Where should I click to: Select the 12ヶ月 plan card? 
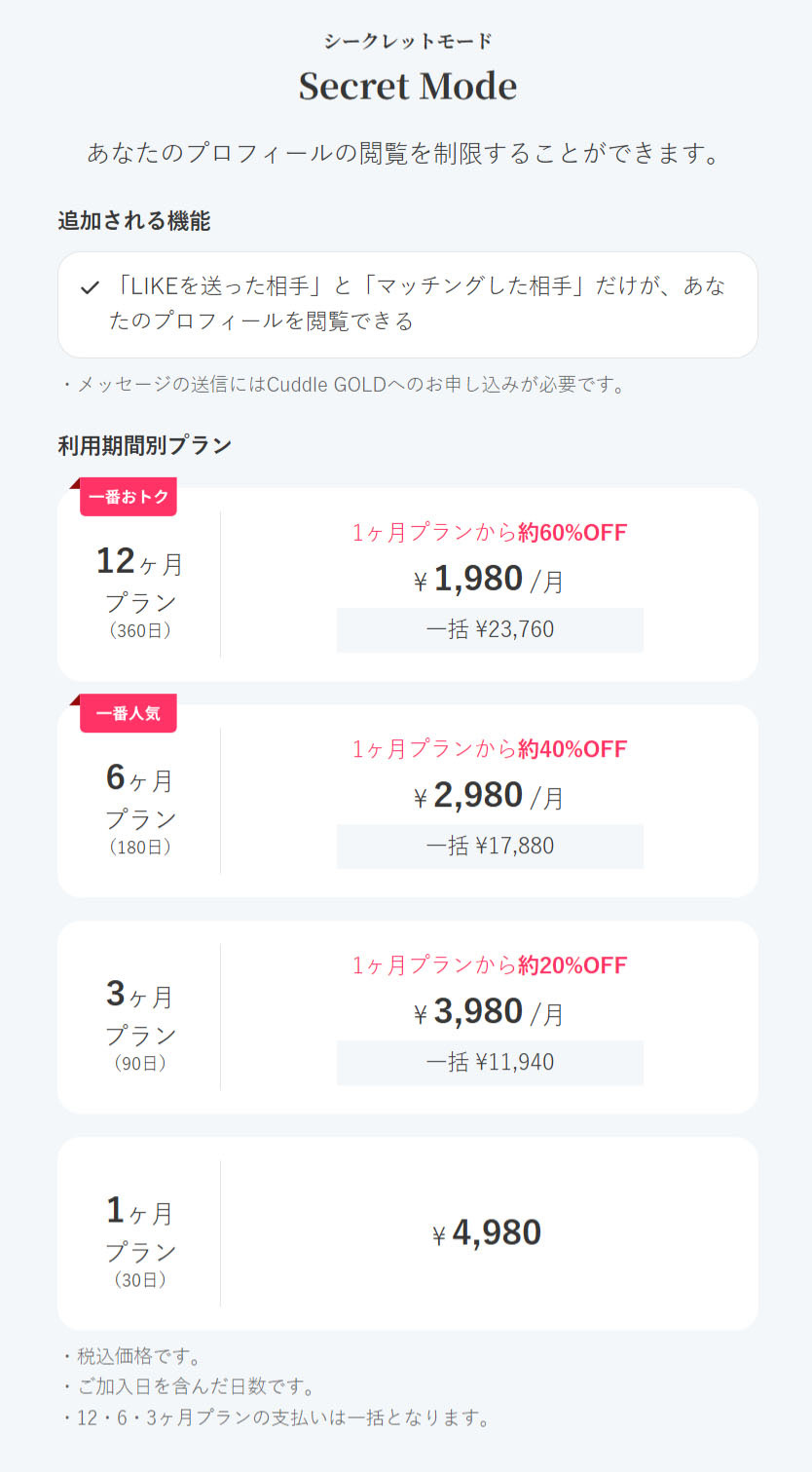click(x=407, y=585)
